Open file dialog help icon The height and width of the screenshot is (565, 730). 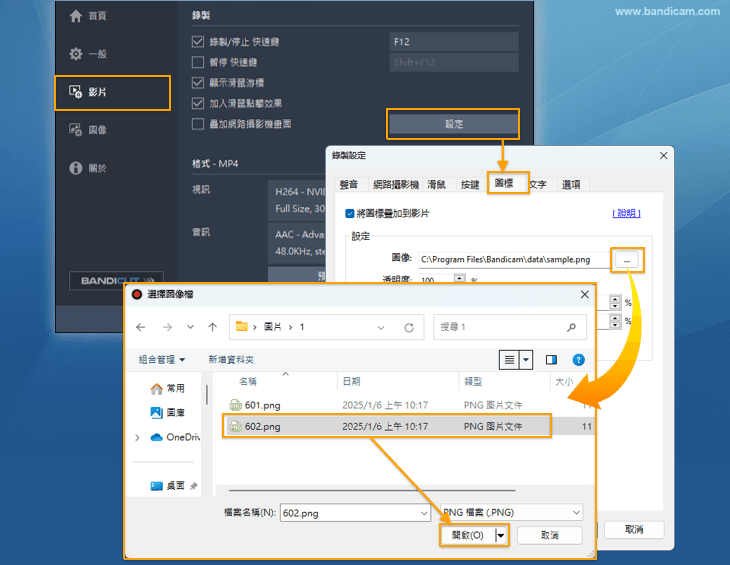[578, 359]
